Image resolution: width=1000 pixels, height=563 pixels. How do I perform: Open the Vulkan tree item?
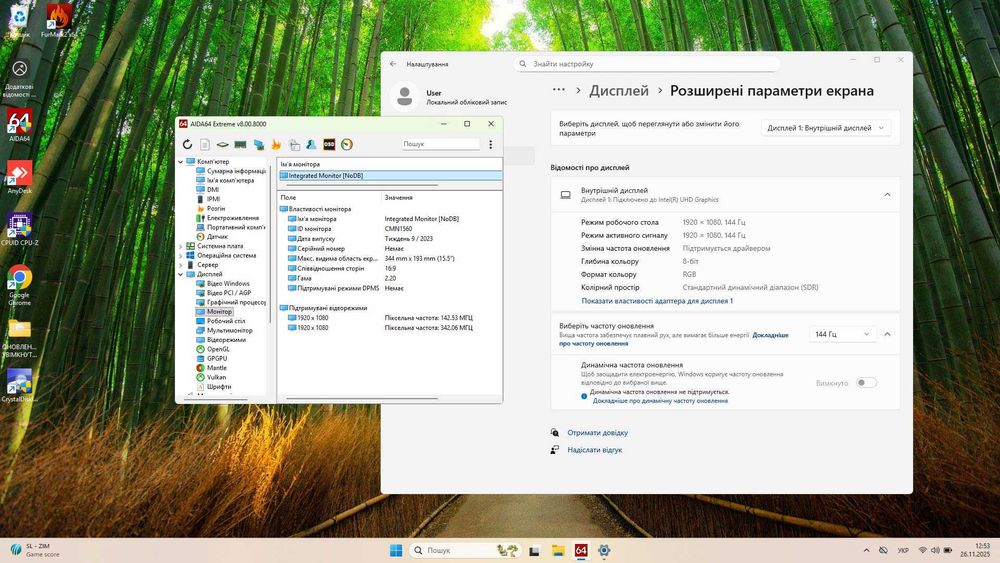pyautogui.click(x=212, y=377)
